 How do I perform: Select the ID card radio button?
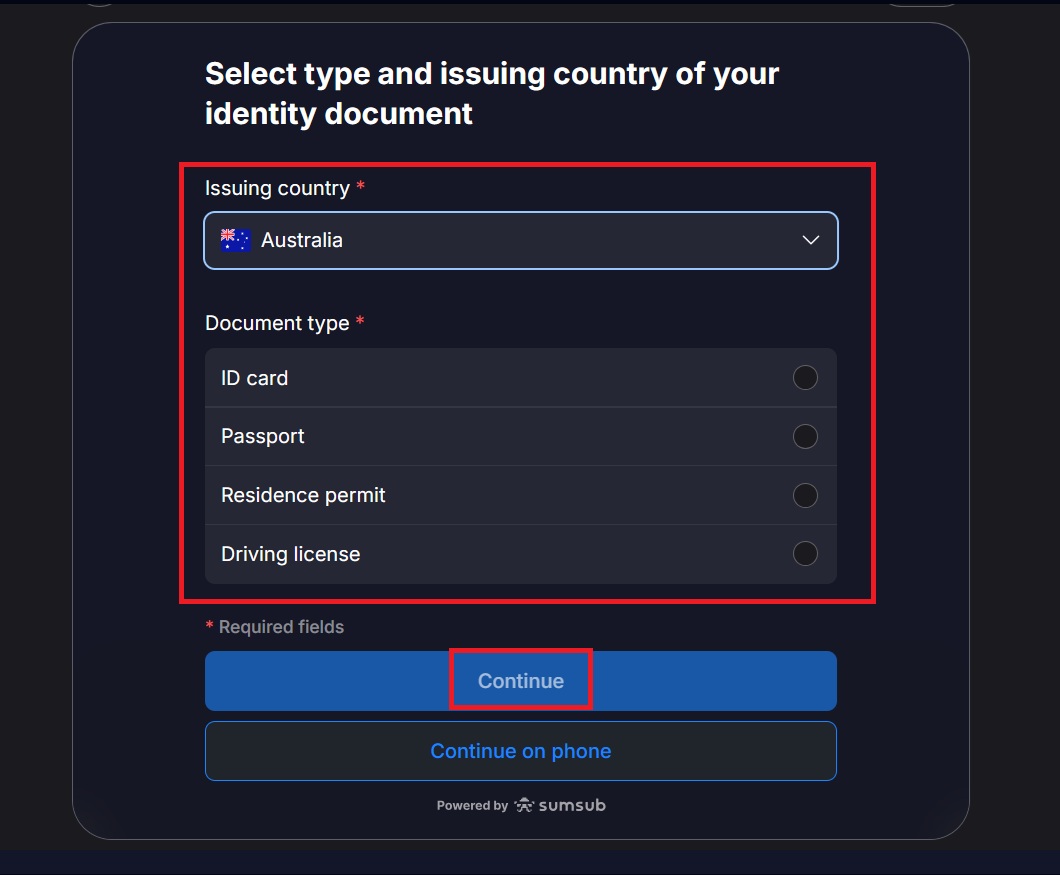click(805, 377)
